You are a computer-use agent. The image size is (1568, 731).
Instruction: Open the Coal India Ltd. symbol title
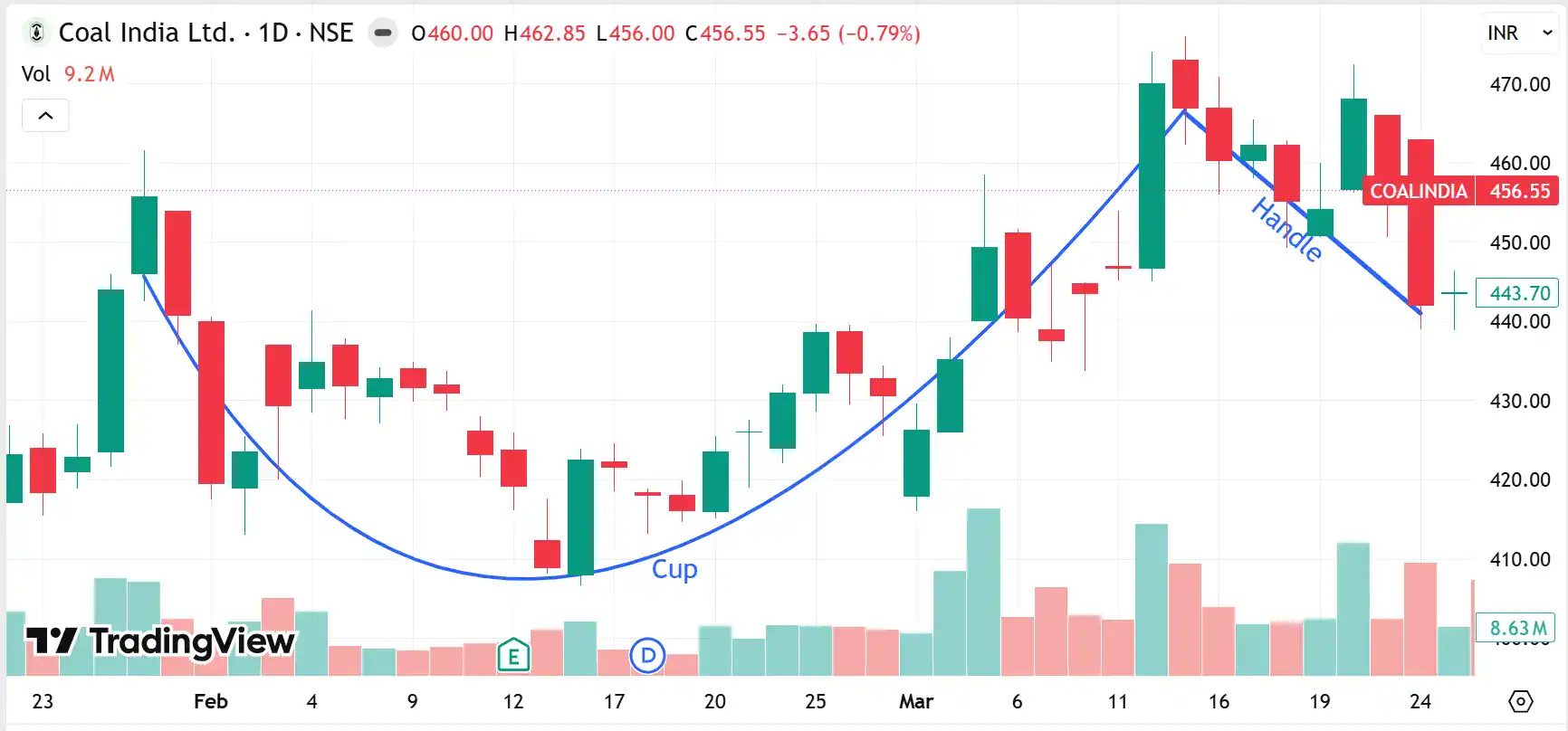coord(206,33)
